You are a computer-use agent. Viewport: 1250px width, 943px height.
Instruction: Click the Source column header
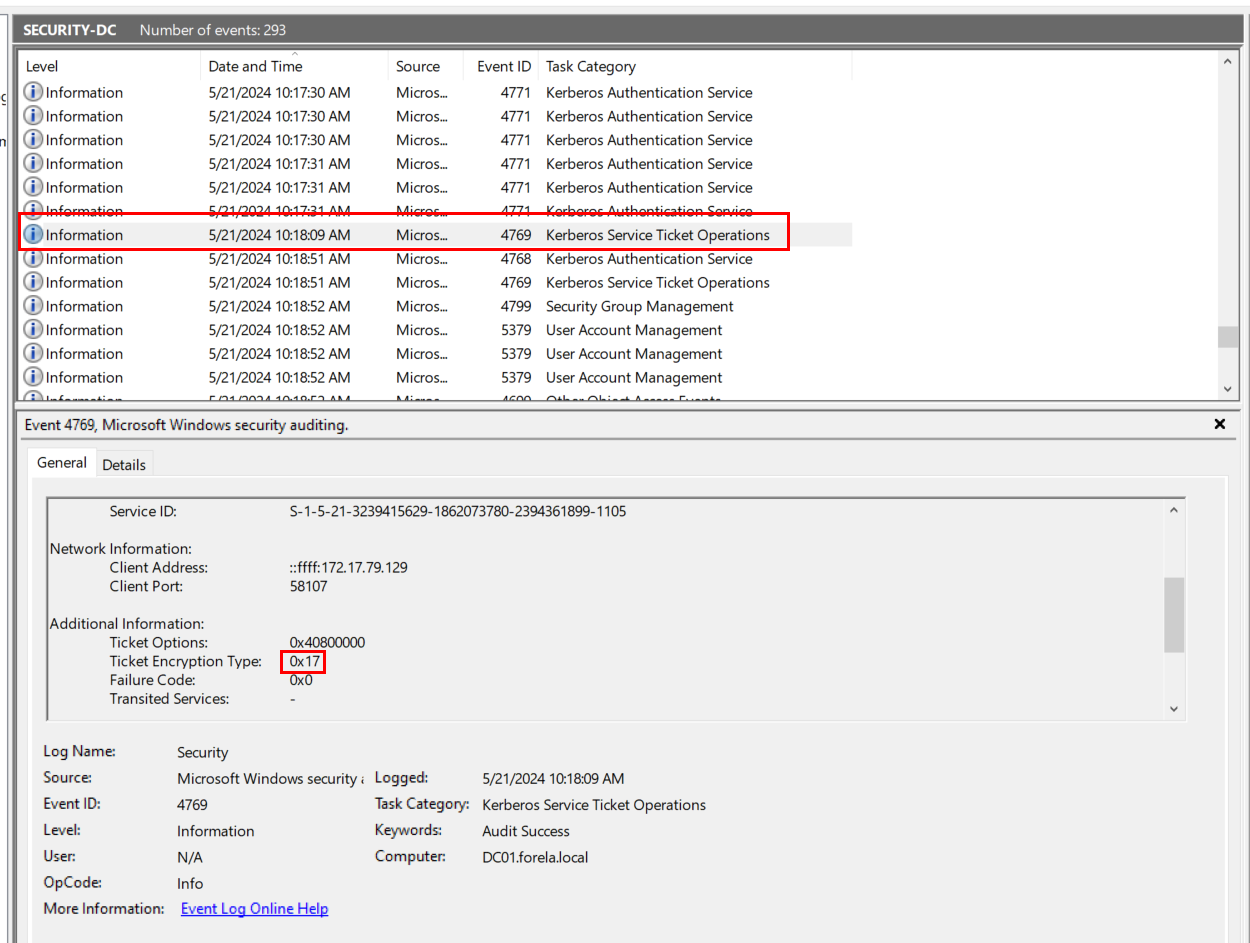(417, 67)
